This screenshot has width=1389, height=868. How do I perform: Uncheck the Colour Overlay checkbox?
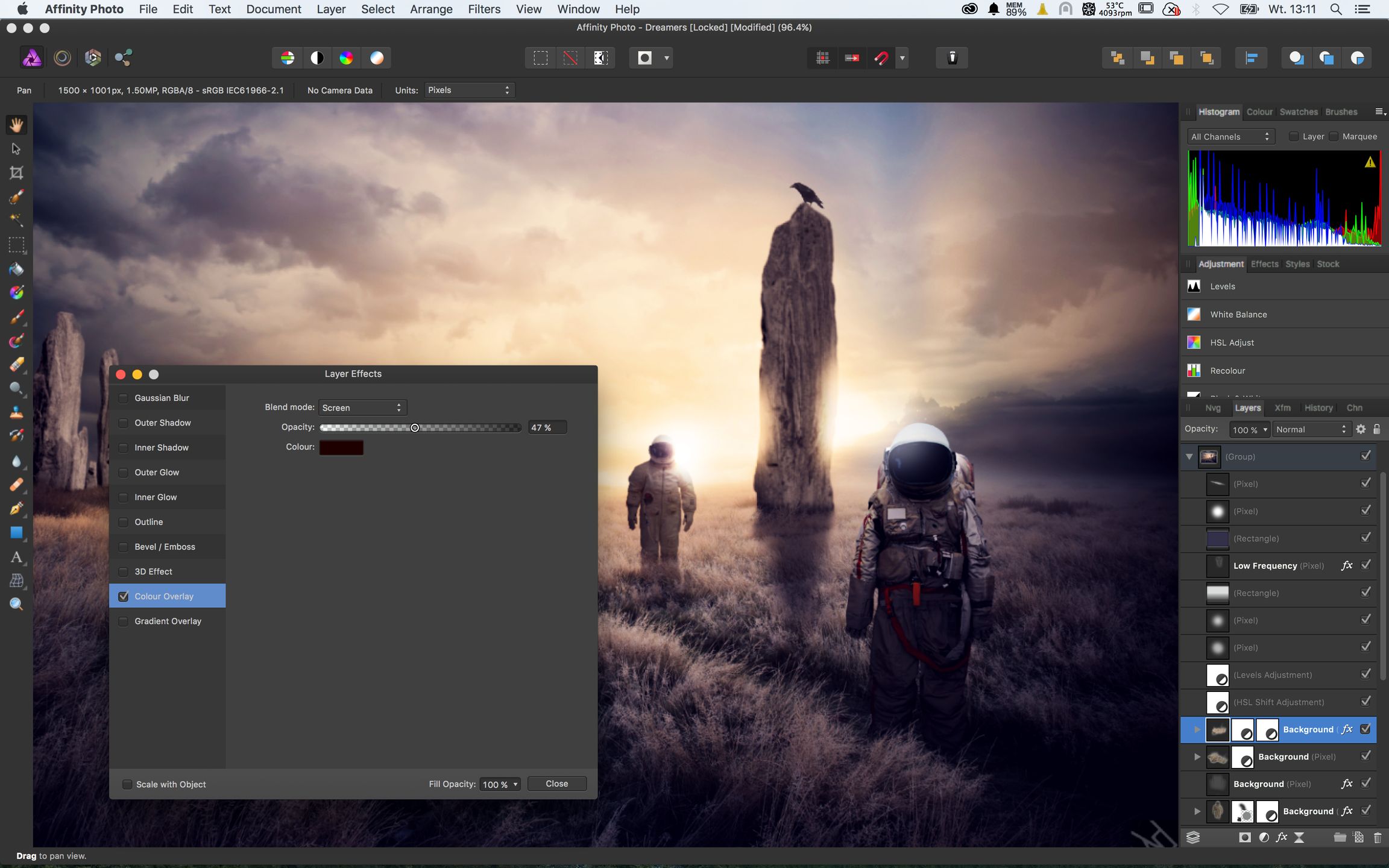(124, 596)
